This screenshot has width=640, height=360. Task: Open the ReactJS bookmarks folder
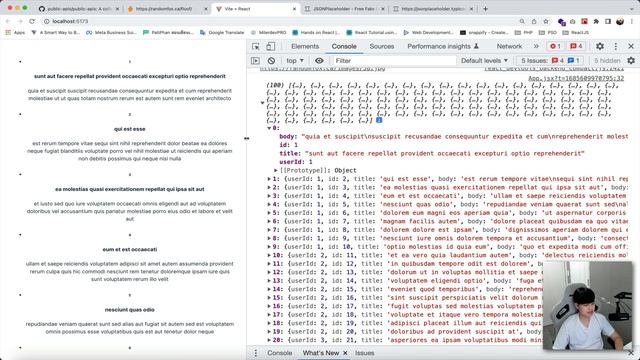click(x=576, y=32)
